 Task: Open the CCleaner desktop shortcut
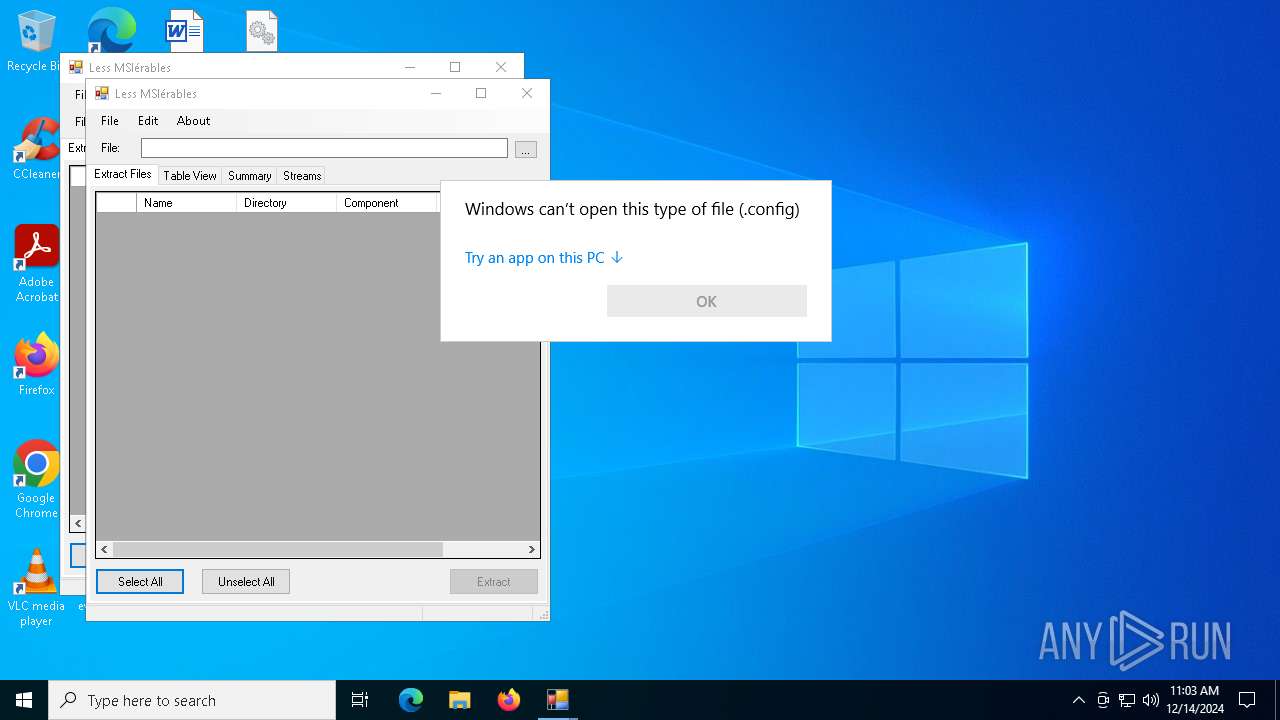coord(36,148)
